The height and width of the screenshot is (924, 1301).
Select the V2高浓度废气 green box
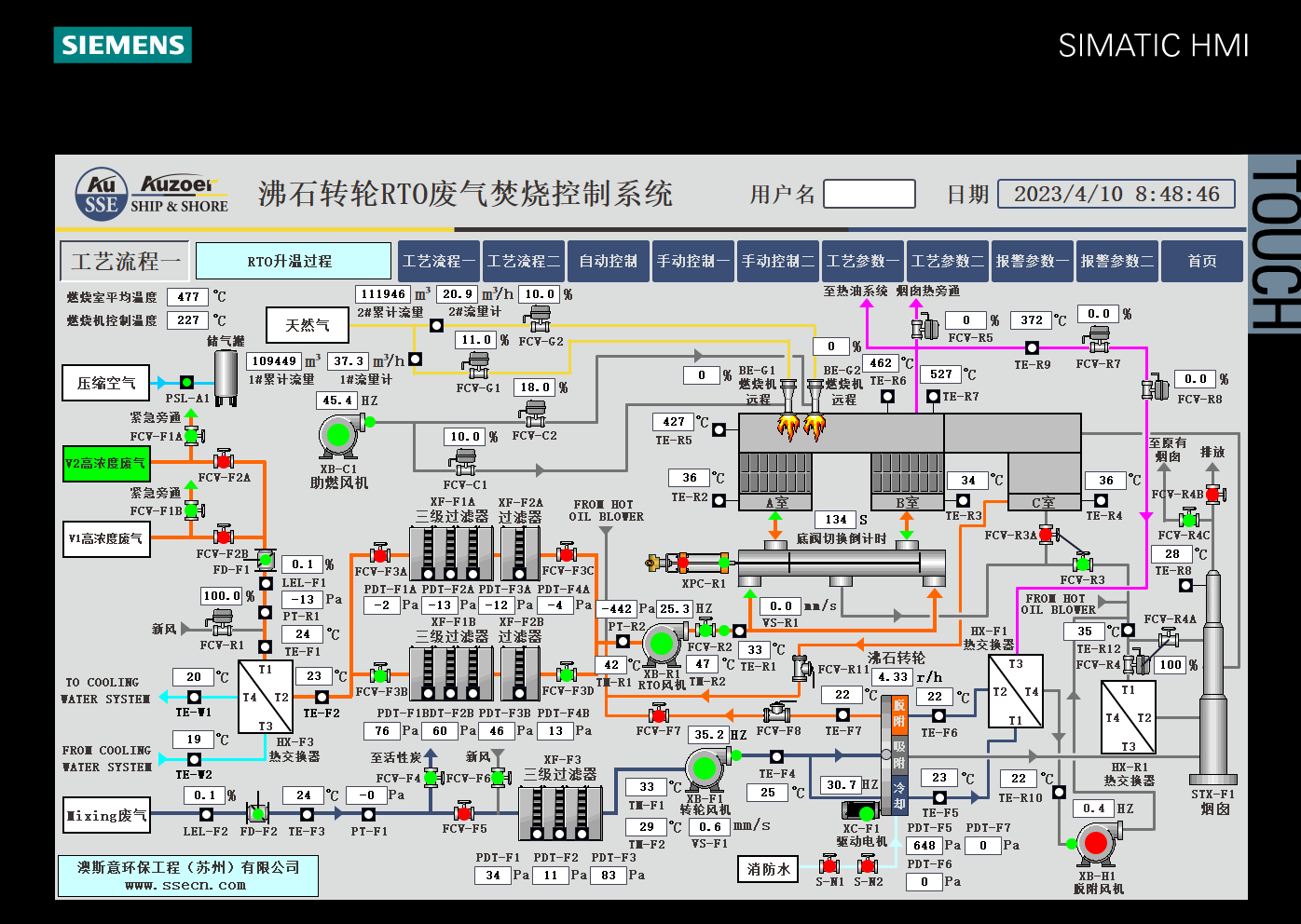coord(106,463)
